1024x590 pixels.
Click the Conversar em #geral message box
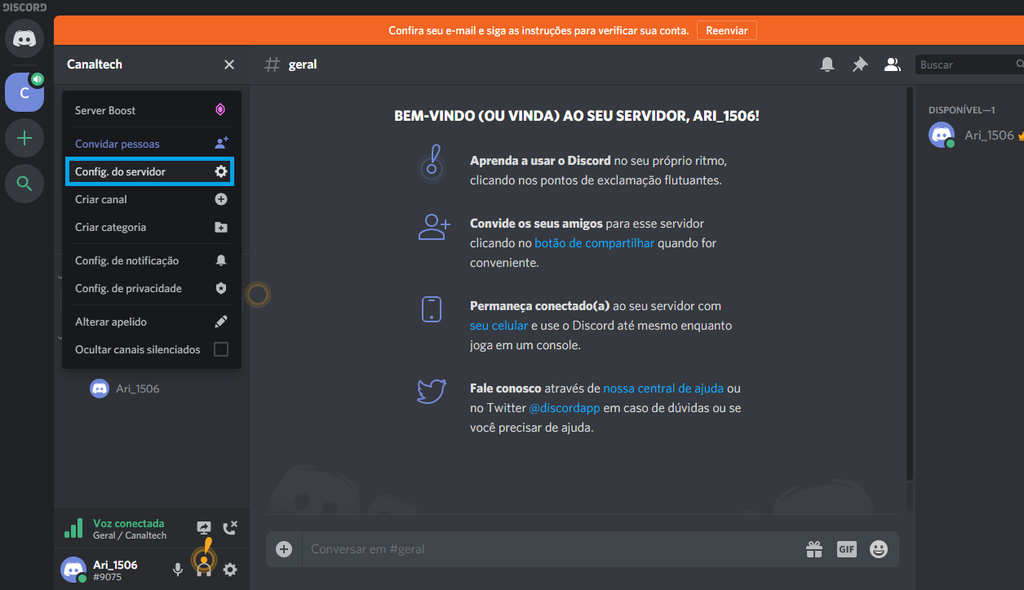point(552,549)
